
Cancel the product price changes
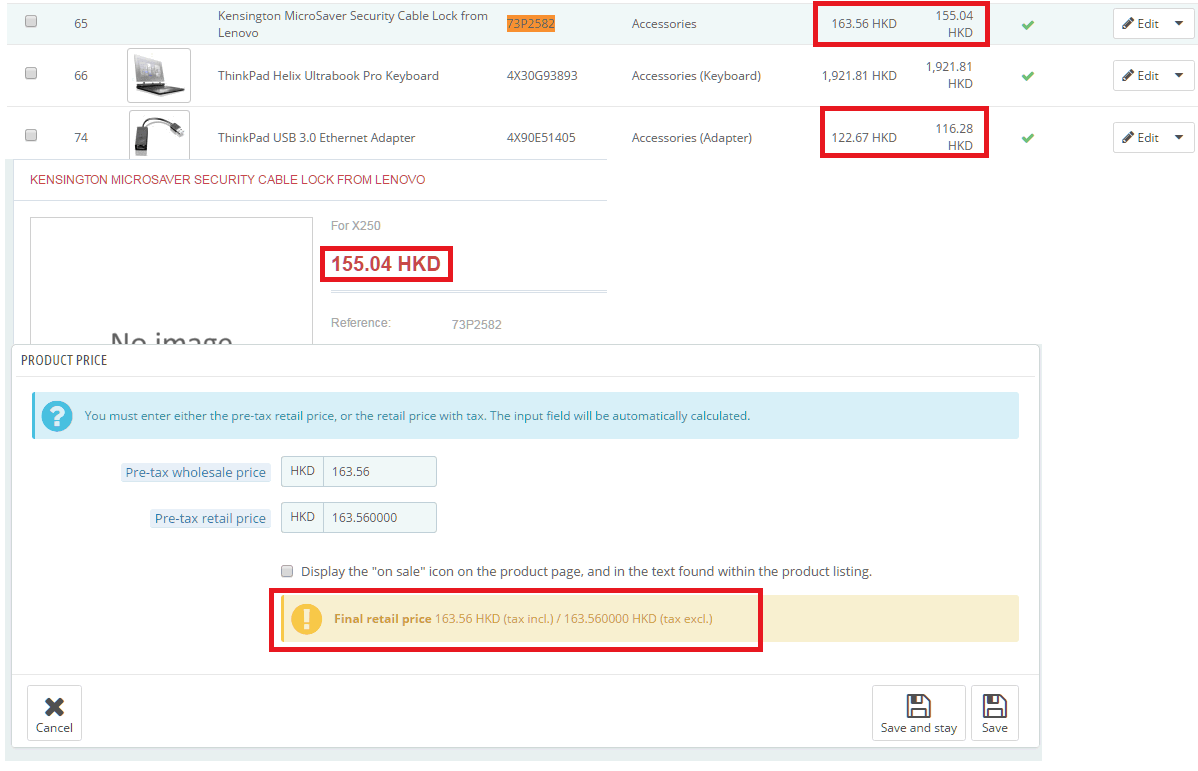(x=54, y=713)
